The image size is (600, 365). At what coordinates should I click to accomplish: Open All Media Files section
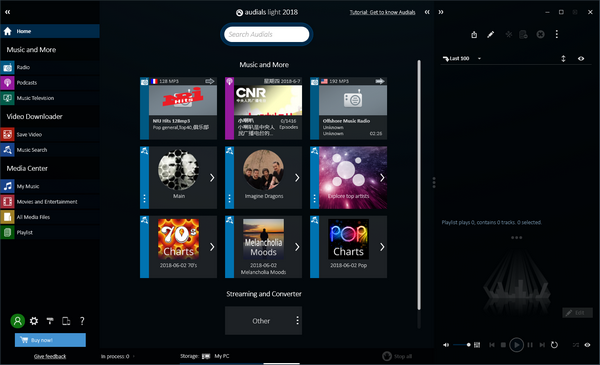(x=50, y=217)
